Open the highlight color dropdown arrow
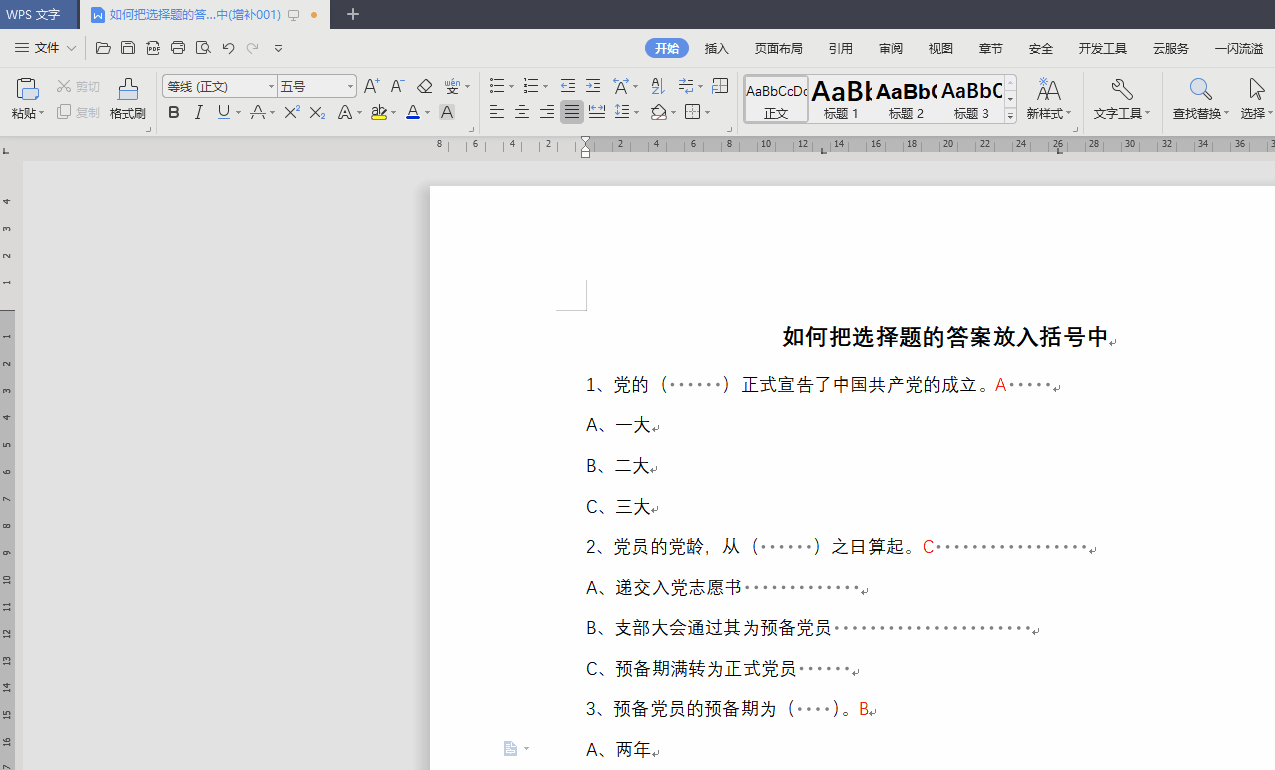This screenshot has width=1275, height=770. (394, 112)
